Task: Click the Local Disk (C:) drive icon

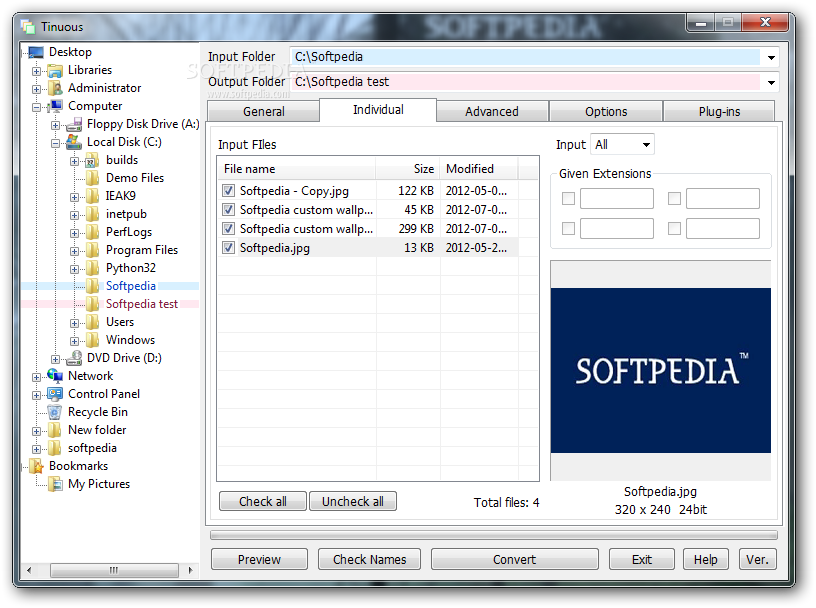Action: (74, 142)
